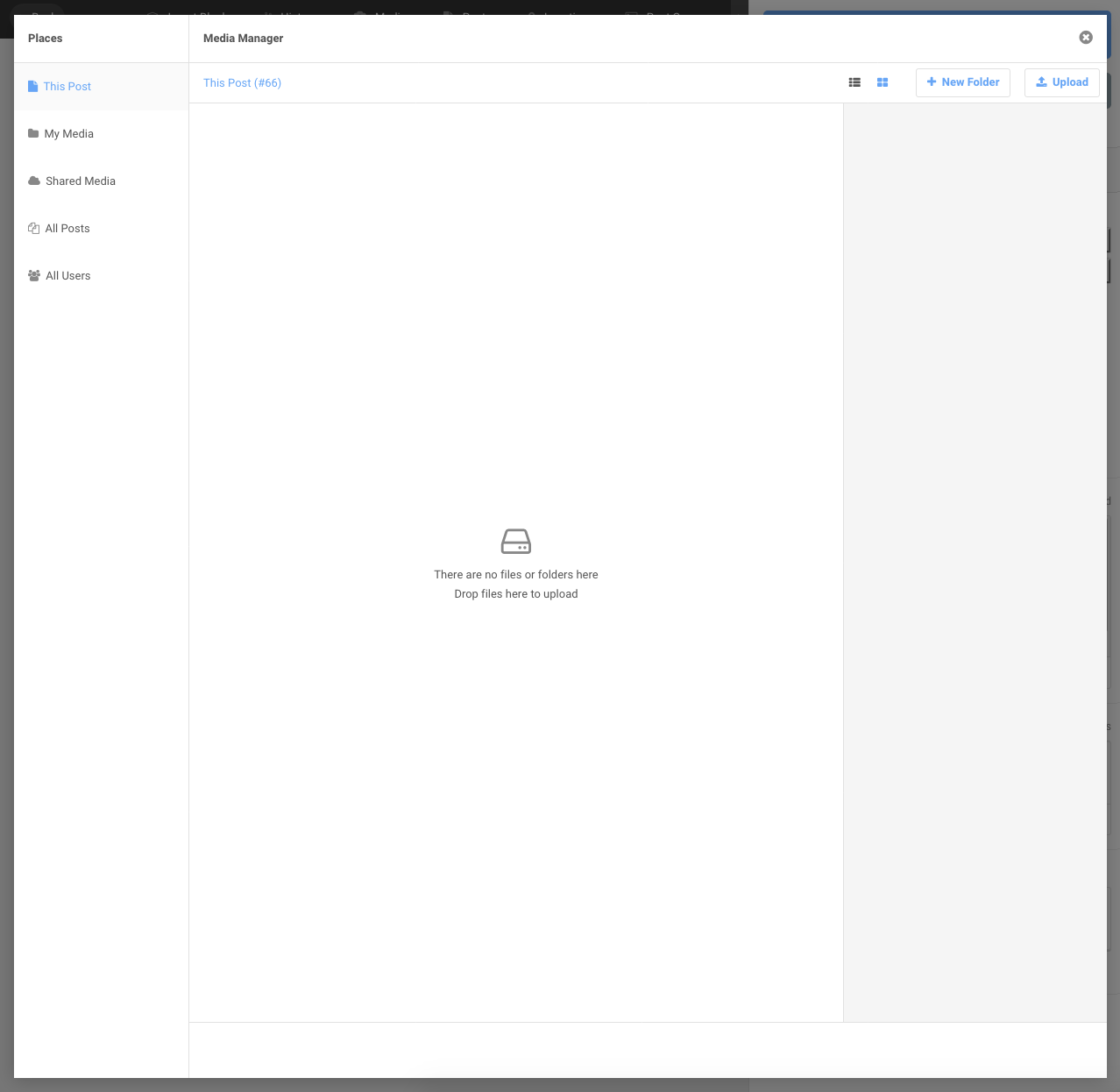Click the Media Manager title

pos(244,39)
